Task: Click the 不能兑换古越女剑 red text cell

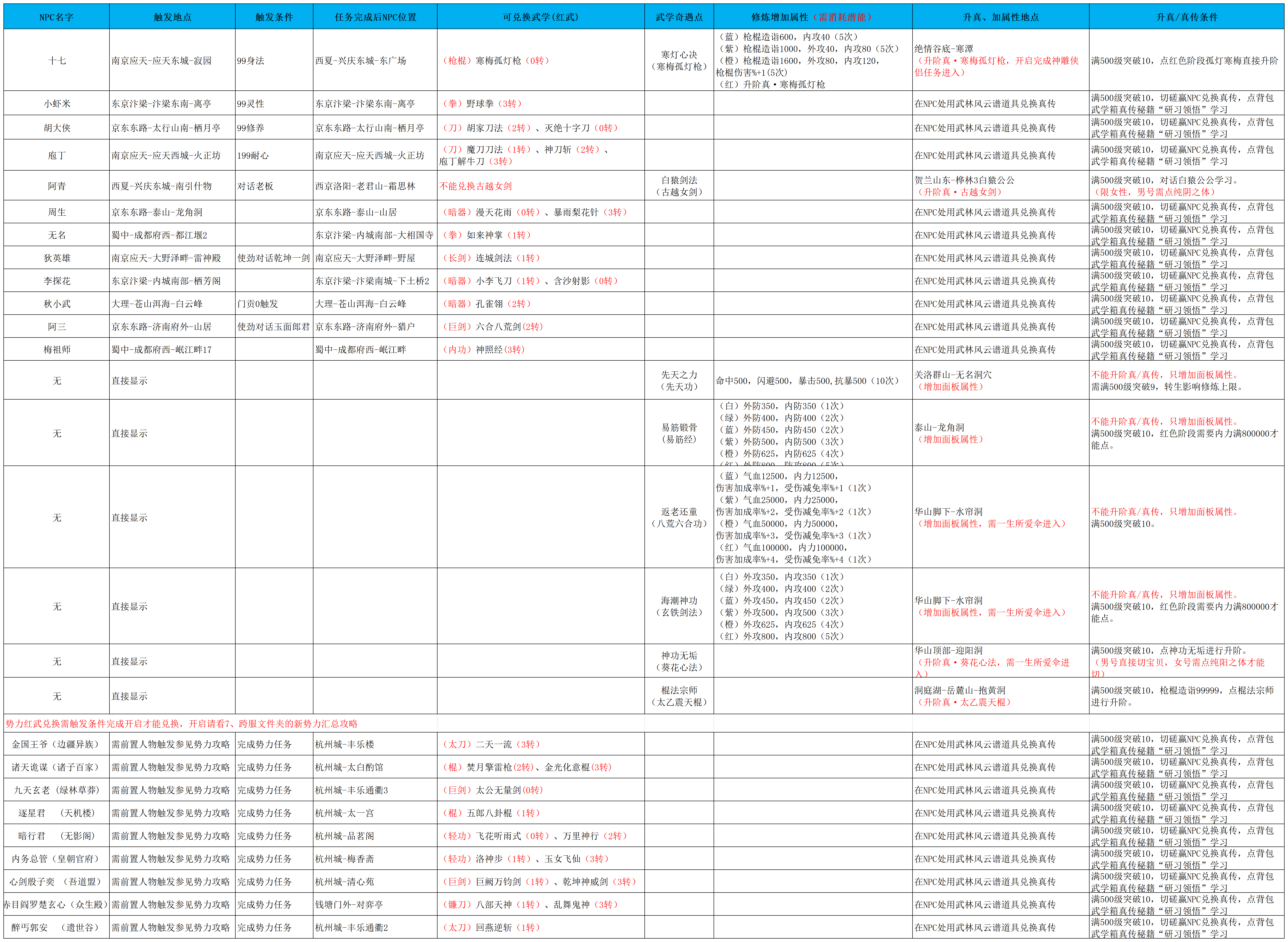Action: tap(476, 186)
